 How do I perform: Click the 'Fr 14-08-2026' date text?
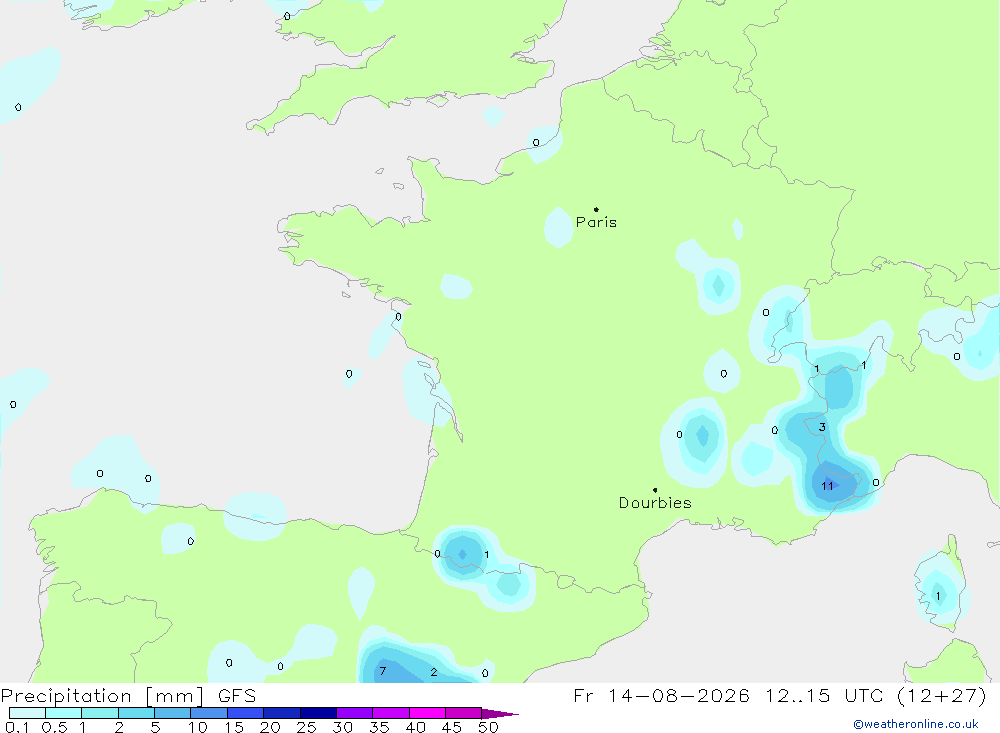point(661,695)
